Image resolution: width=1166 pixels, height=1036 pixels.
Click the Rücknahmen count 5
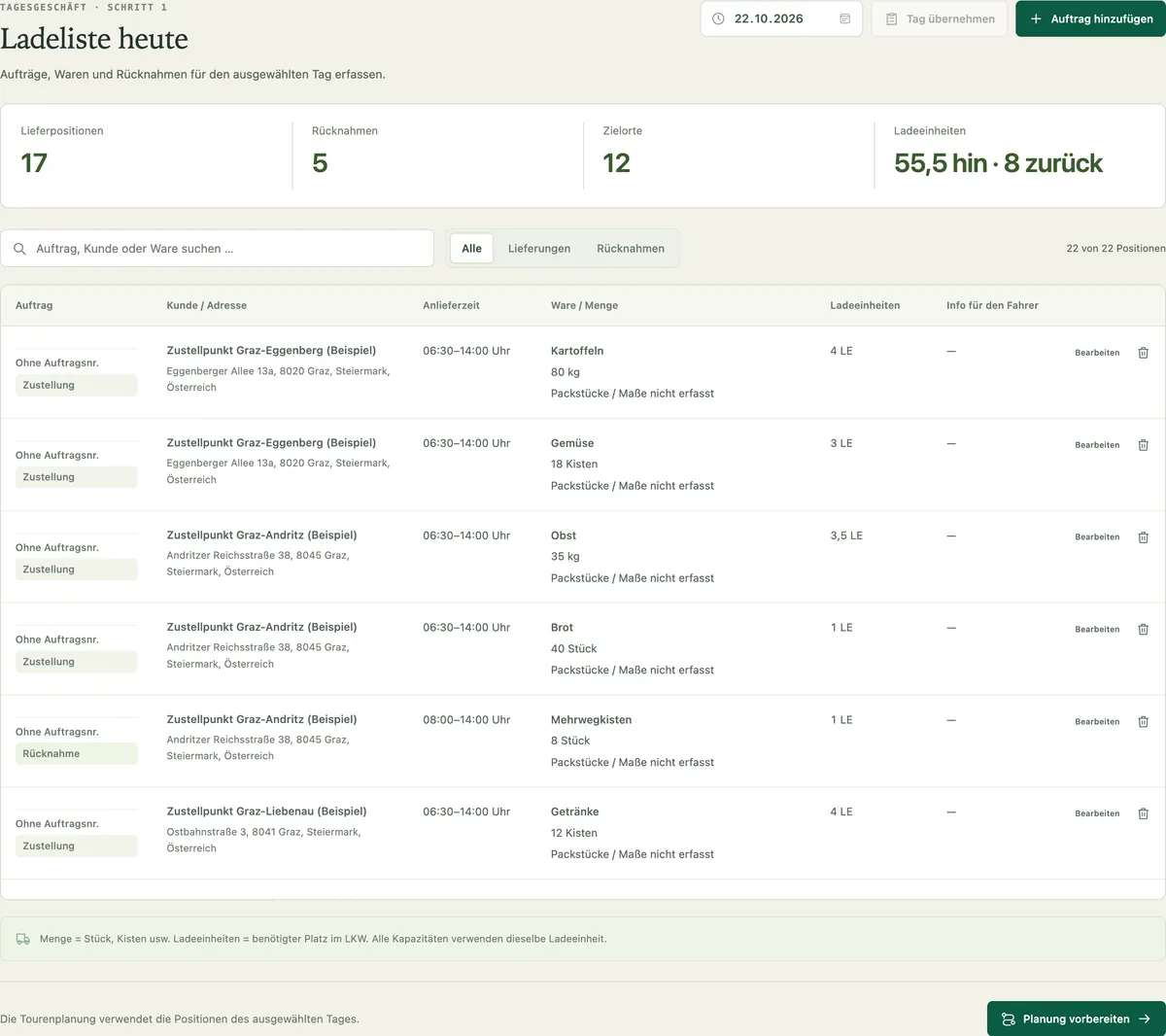pos(320,163)
